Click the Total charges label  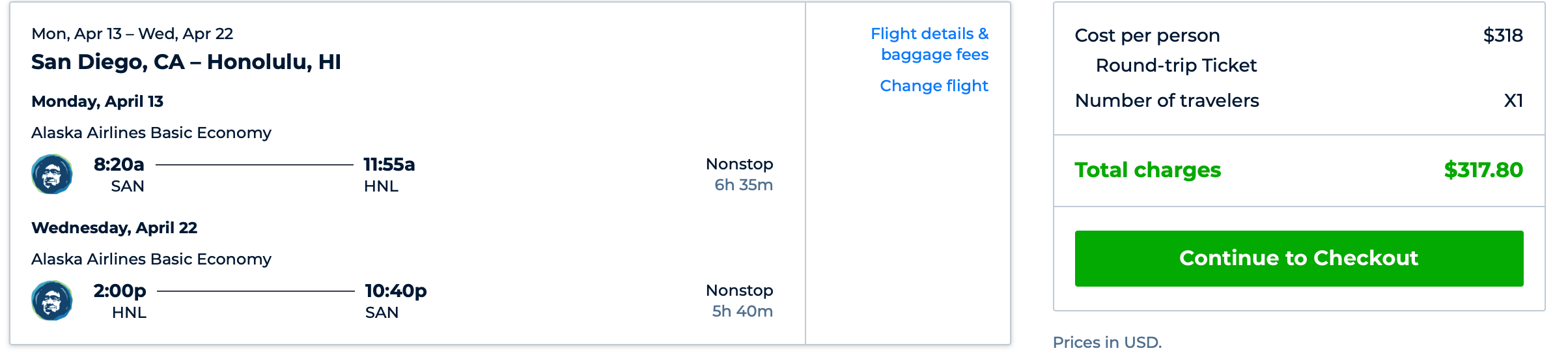[1147, 170]
